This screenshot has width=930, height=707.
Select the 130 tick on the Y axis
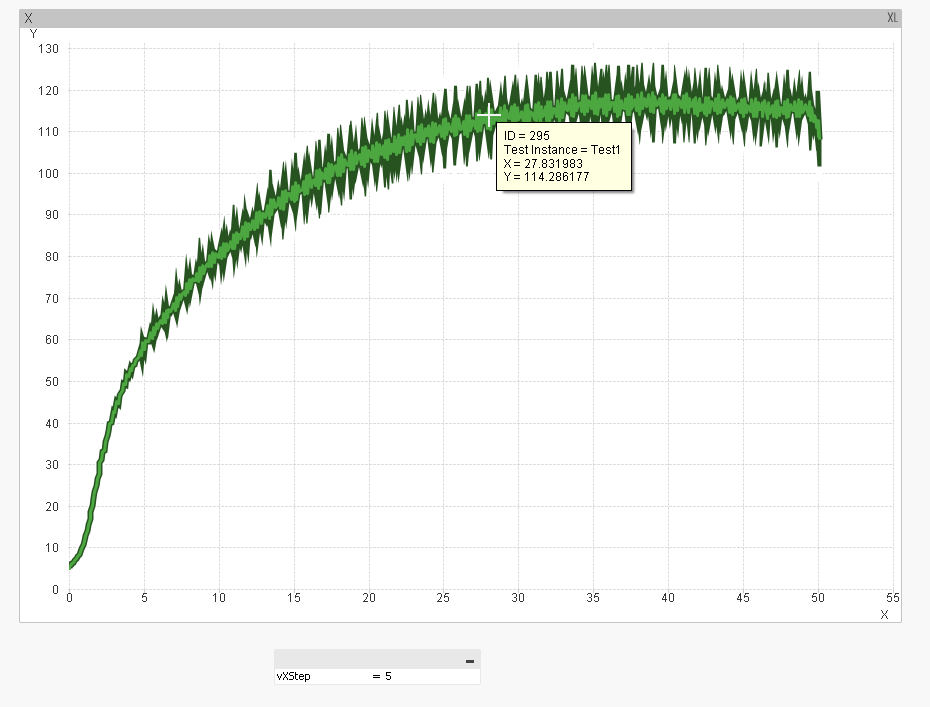click(49, 49)
